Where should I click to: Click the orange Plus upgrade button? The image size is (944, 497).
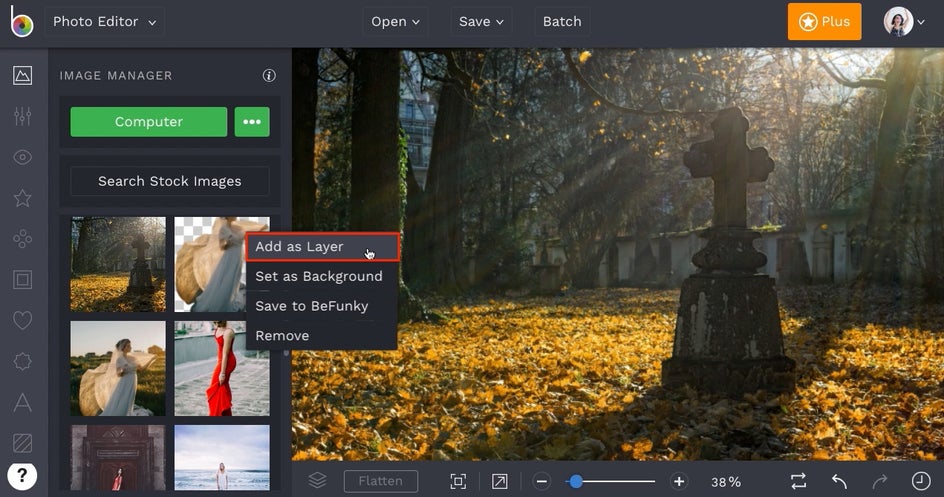click(x=824, y=22)
